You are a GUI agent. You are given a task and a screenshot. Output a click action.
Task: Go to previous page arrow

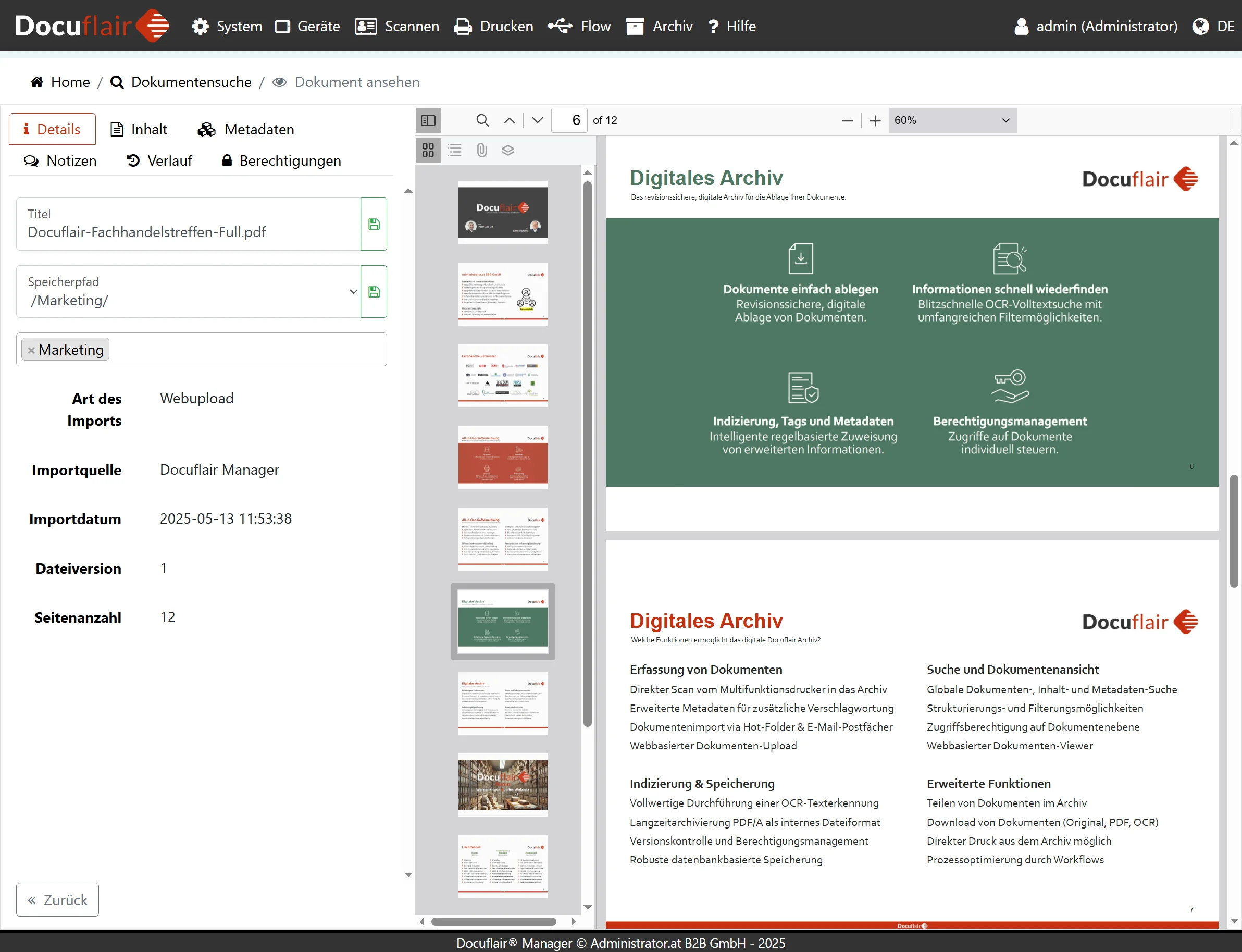510,120
